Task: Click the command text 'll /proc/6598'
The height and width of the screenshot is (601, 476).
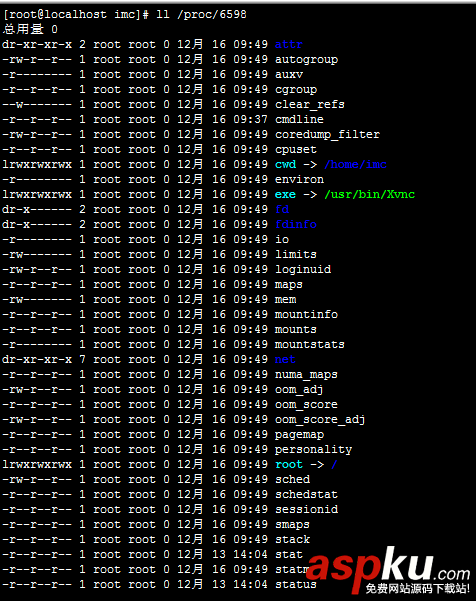Action: click(201, 15)
